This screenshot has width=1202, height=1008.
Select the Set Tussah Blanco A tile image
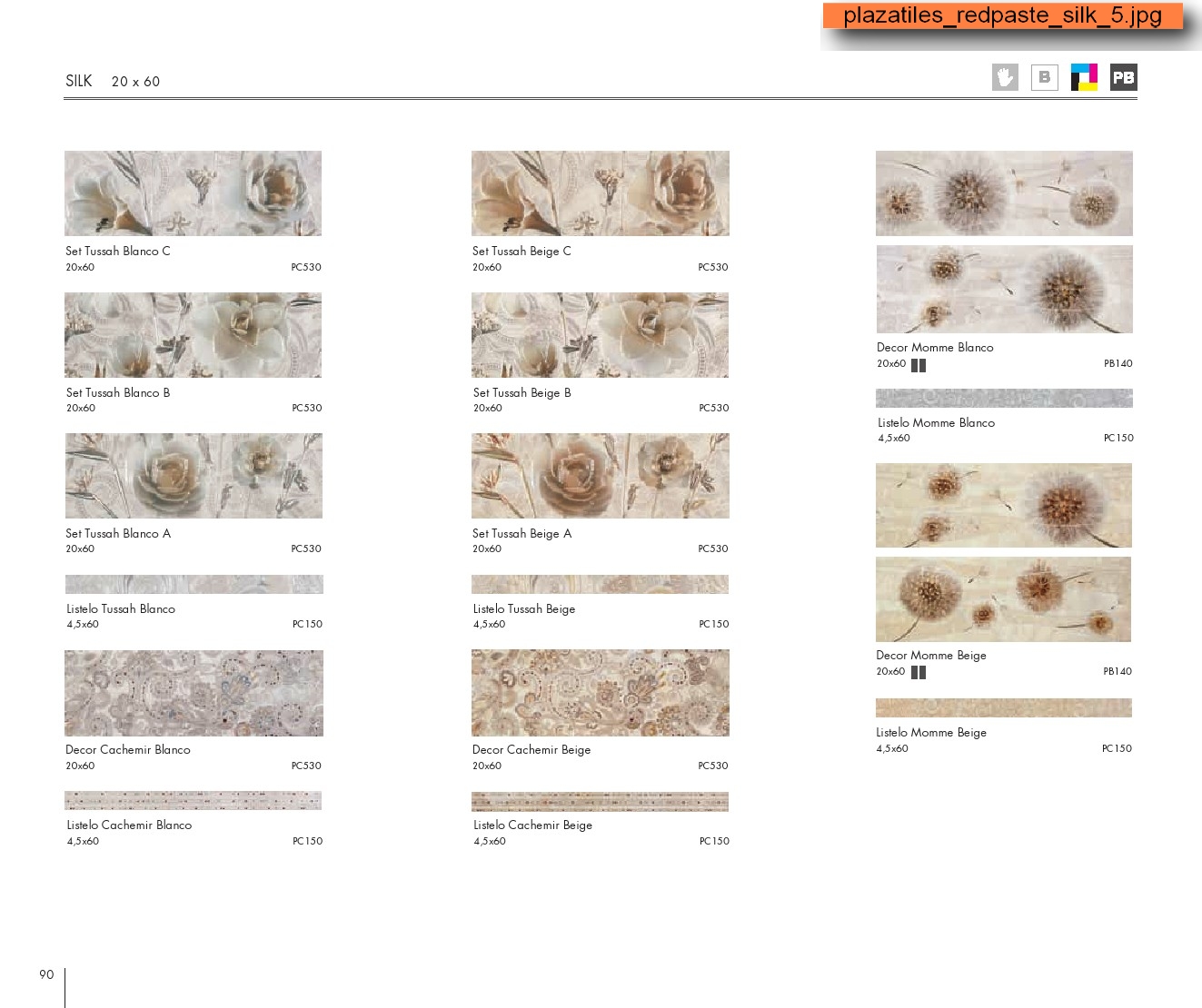tap(194, 476)
